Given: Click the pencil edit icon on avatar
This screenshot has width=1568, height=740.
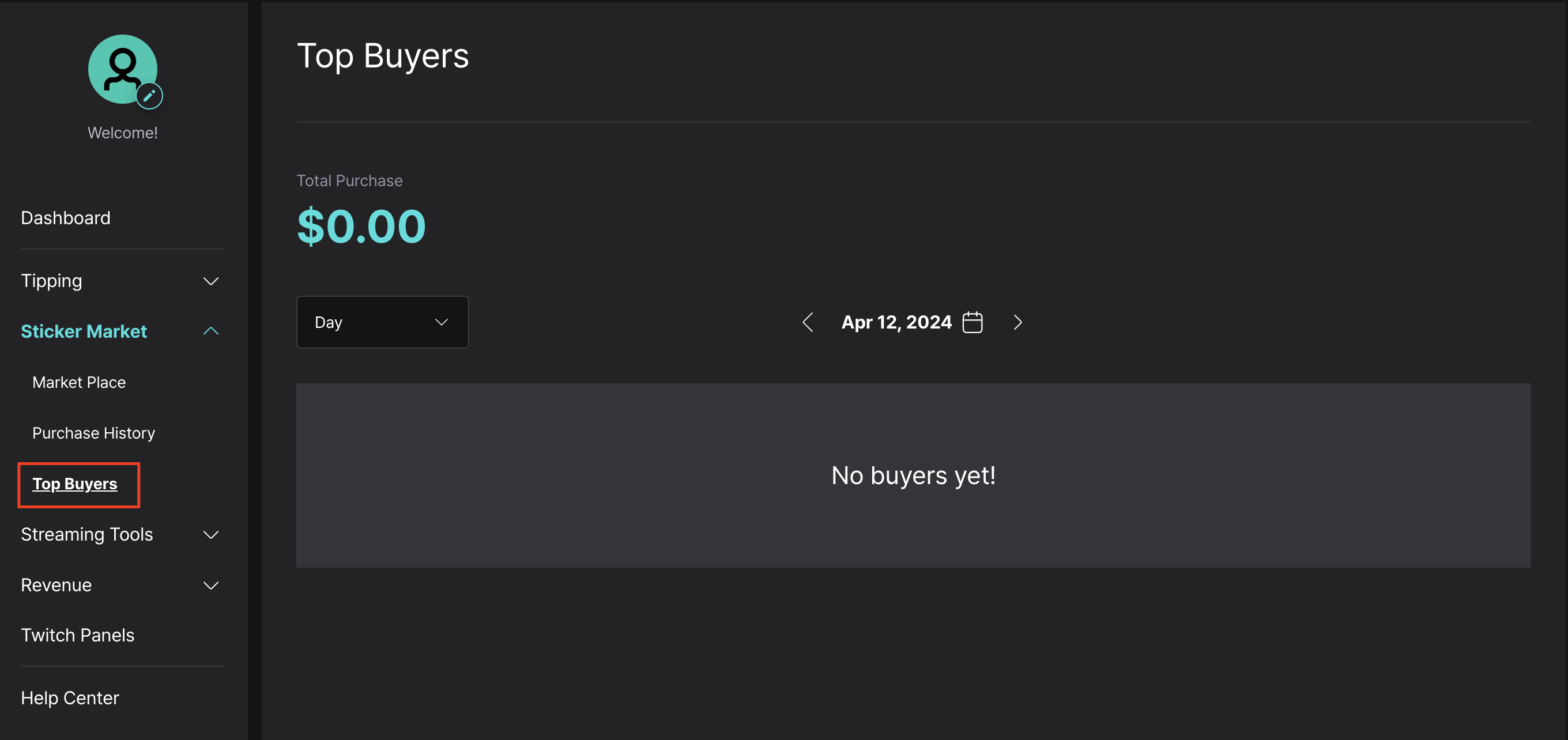Looking at the screenshot, I should point(149,96).
